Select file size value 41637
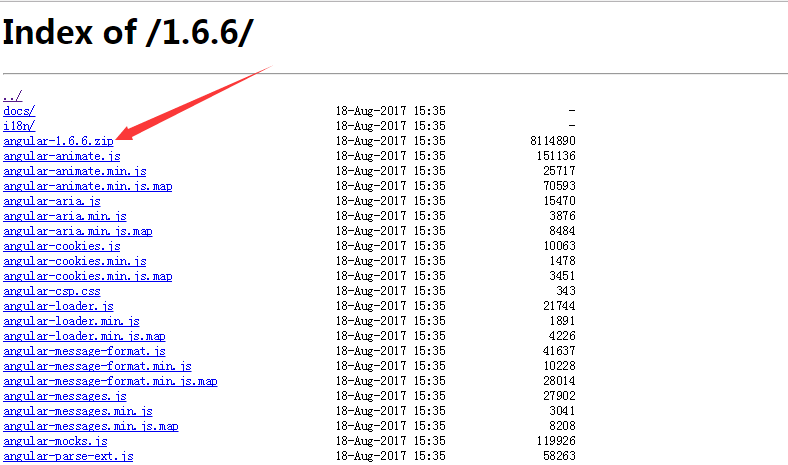The height and width of the screenshot is (465, 788). [x=559, y=351]
